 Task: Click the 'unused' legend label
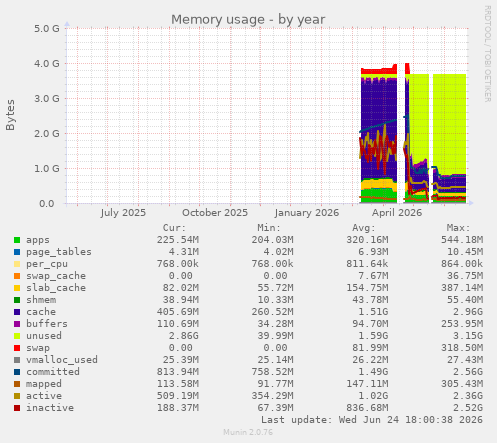[44, 336]
